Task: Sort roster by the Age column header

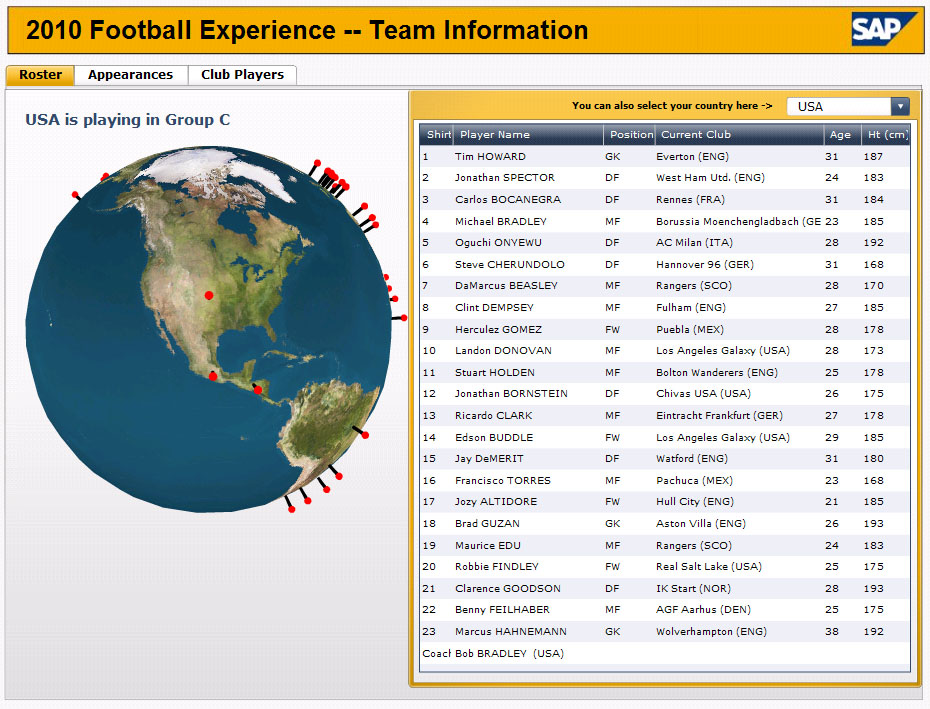Action: (x=841, y=135)
